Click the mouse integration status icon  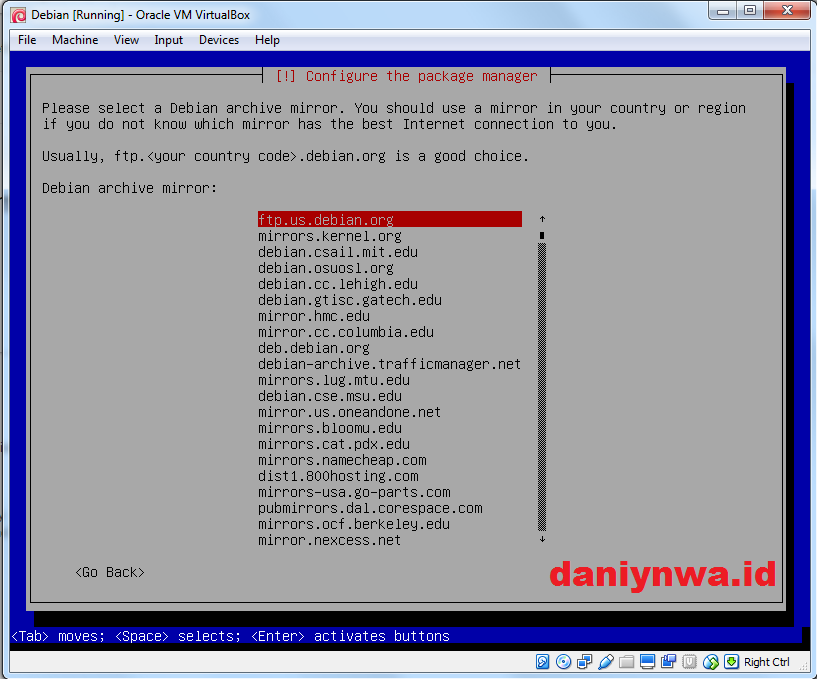pos(711,662)
